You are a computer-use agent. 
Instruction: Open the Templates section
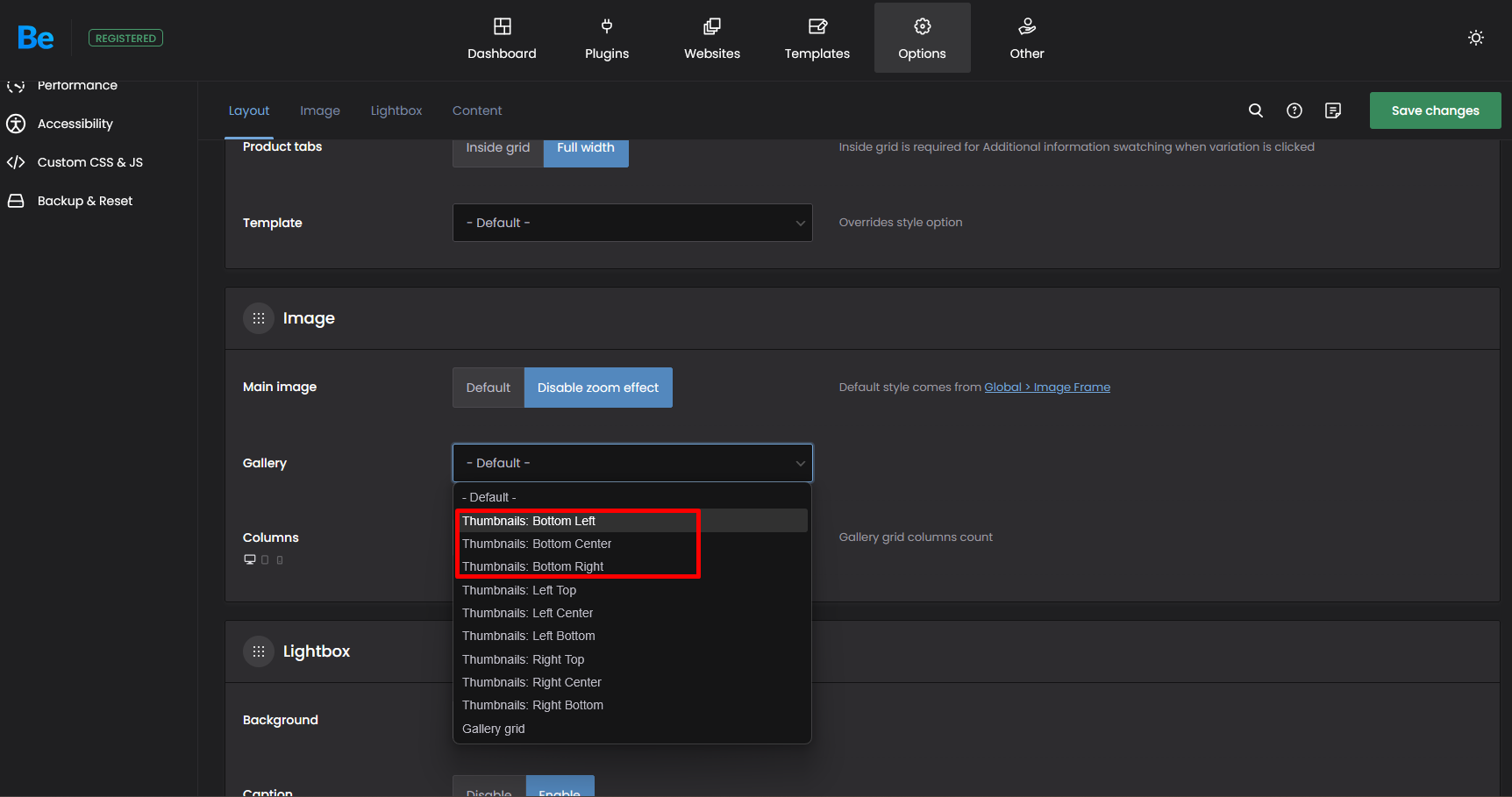(x=817, y=39)
